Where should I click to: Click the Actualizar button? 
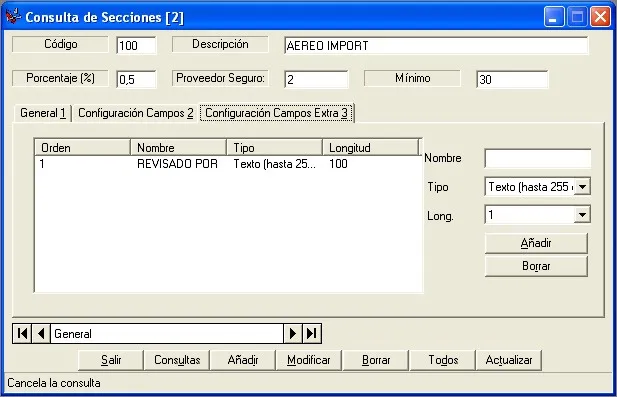509,360
